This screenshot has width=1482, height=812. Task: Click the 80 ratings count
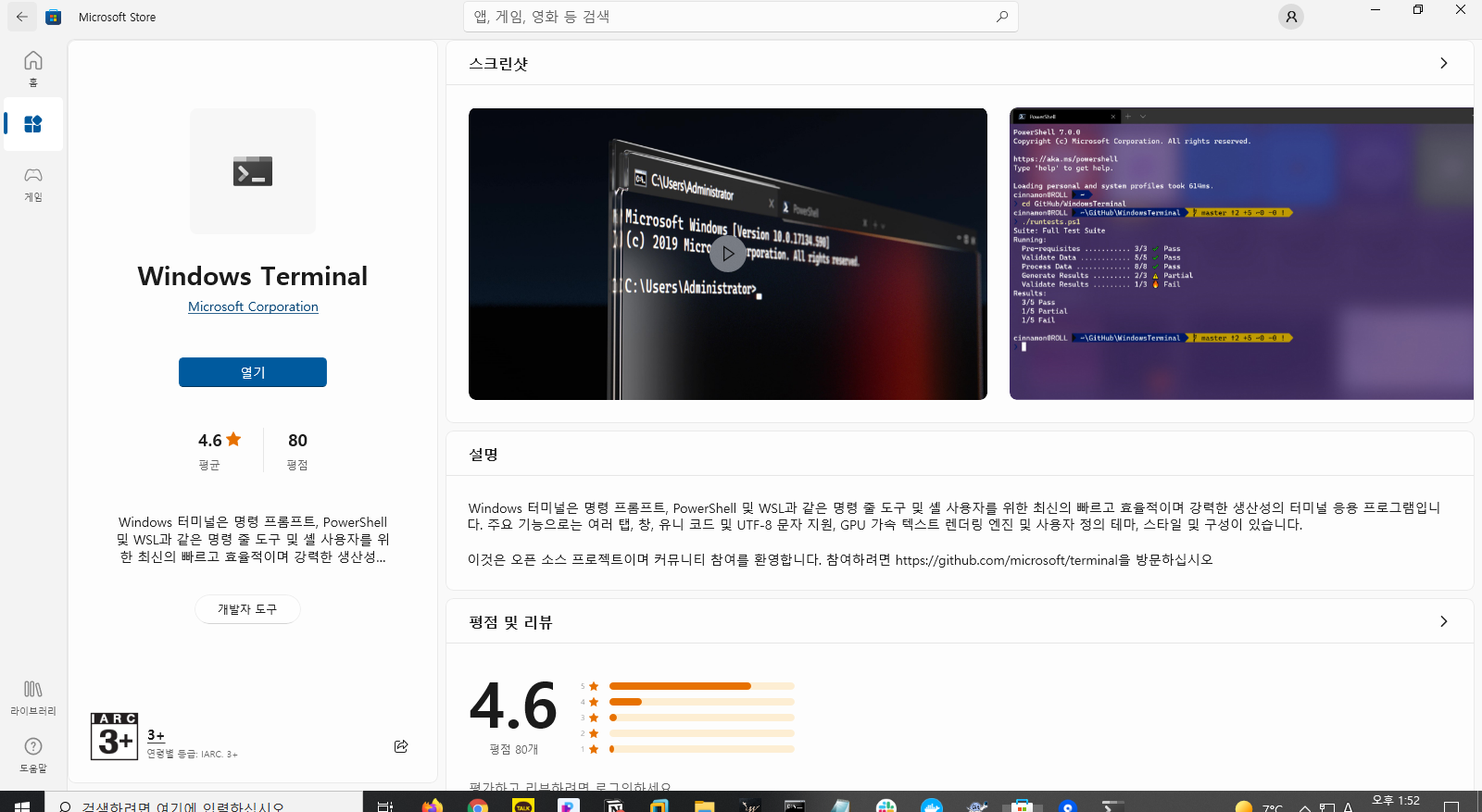(297, 441)
